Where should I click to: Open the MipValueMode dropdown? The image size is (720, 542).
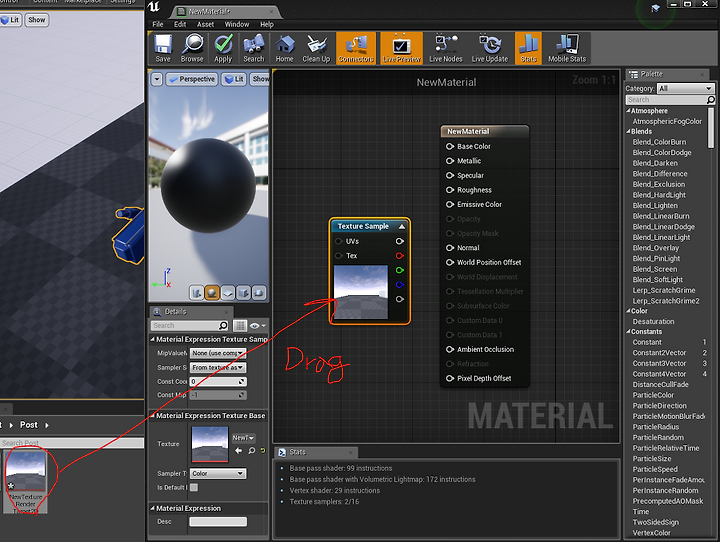click(218, 353)
